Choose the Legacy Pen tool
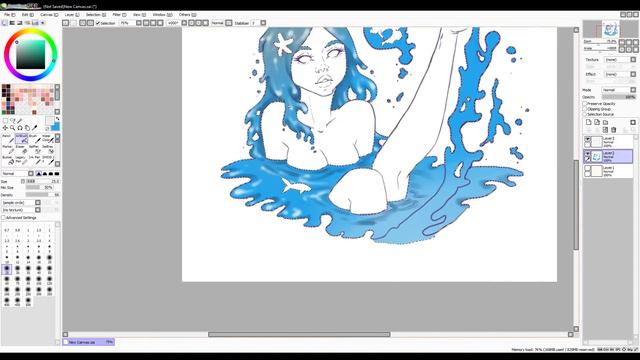Screen dimensions: 640x360 click(x=21, y=160)
